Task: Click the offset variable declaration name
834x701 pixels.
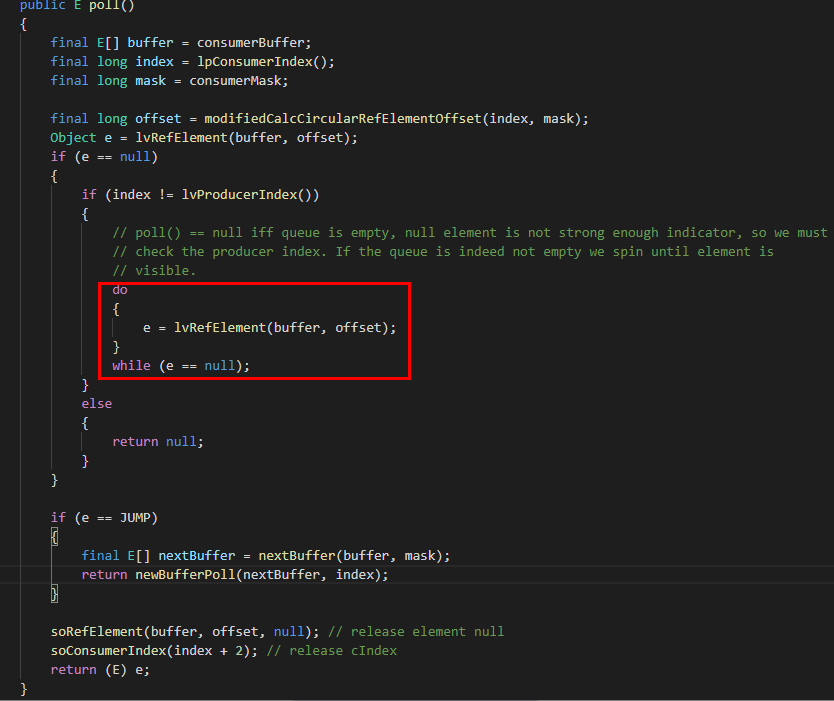Action: click(158, 119)
